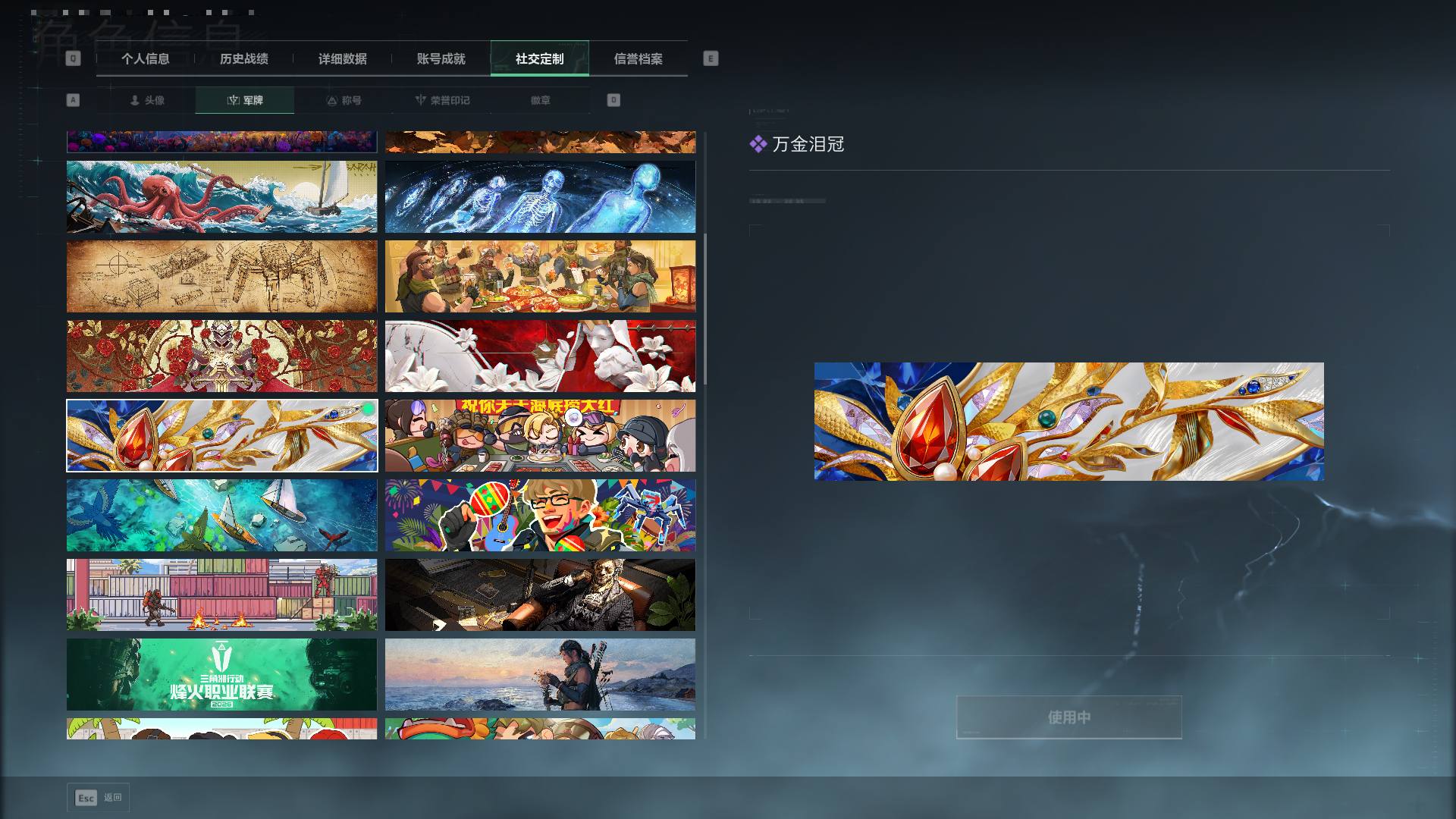Pick the 烽火职业联赛 green banner

(x=221, y=674)
